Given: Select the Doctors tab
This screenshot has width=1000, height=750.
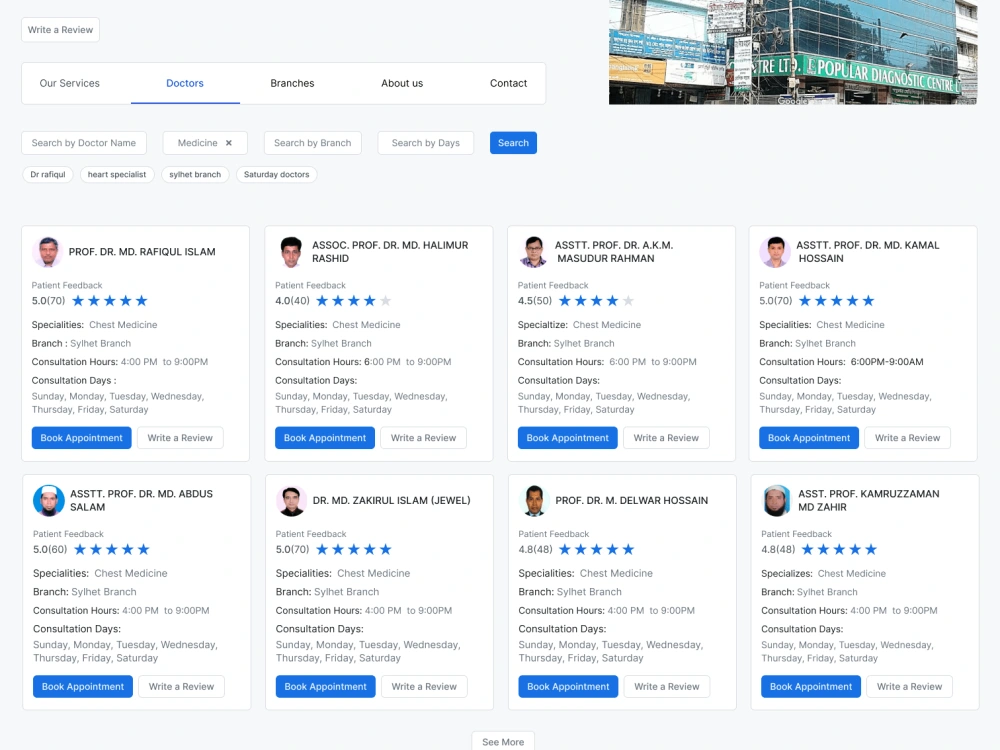Looking at the screenshot, I should point(185,83).
